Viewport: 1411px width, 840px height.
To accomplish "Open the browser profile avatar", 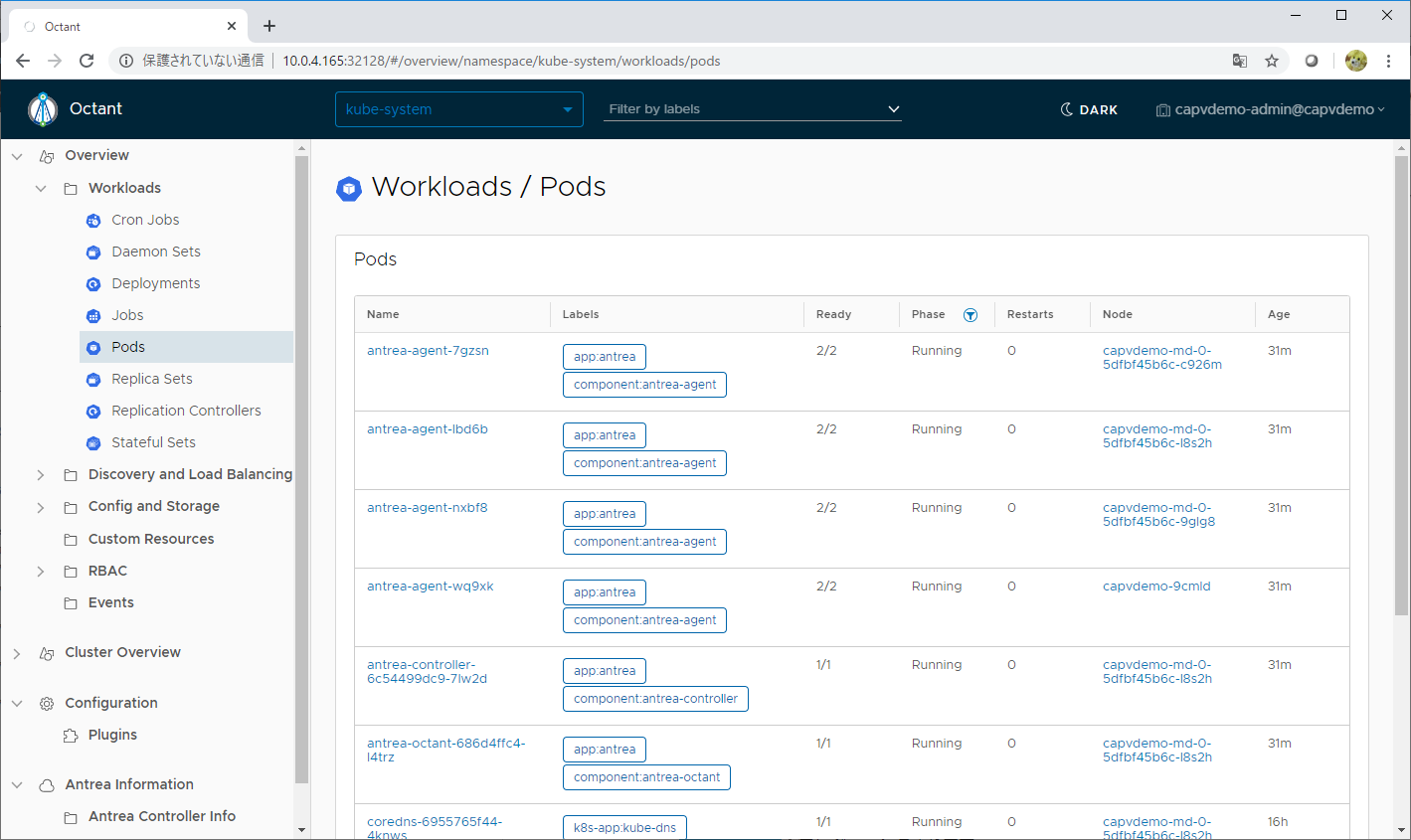I will [x=1356, y=61].
